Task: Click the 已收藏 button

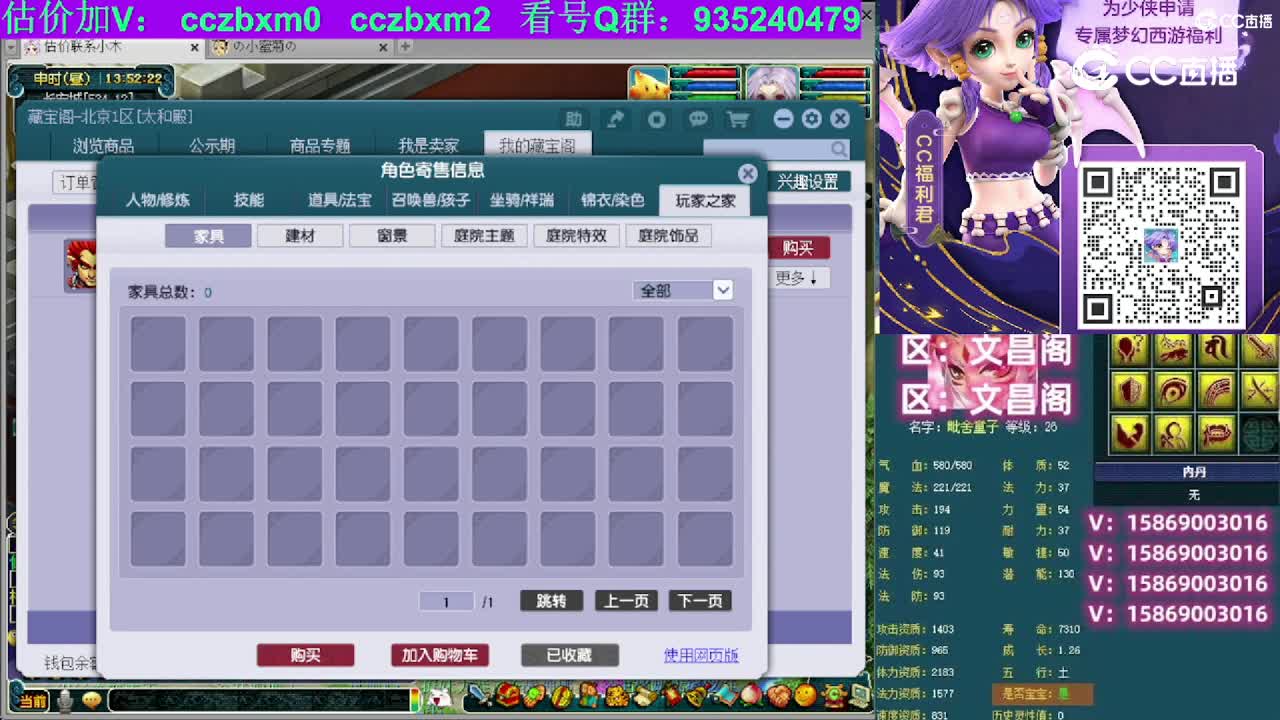Action: 569,655
